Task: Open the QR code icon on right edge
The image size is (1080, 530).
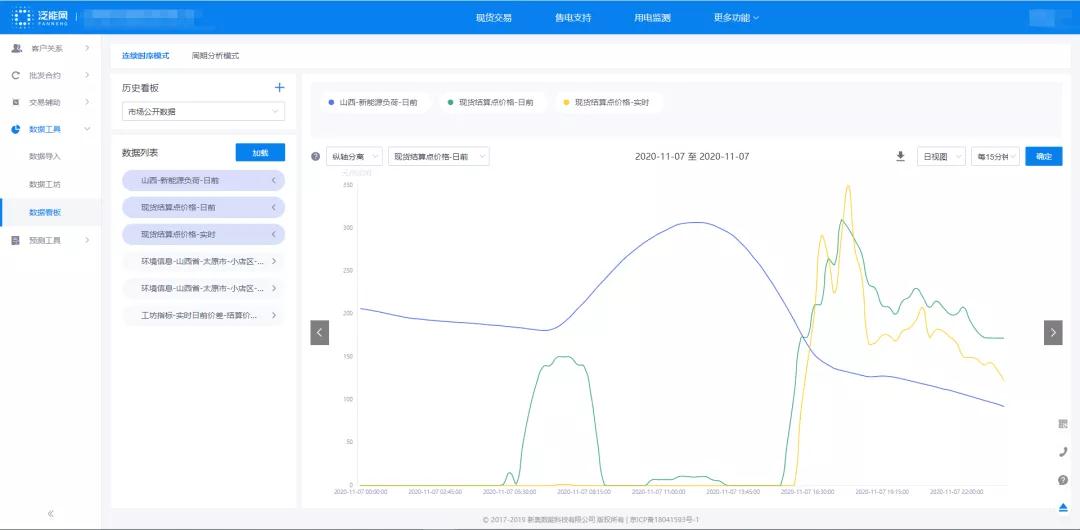Action: pyautogui.click(x=1062, y=424)
